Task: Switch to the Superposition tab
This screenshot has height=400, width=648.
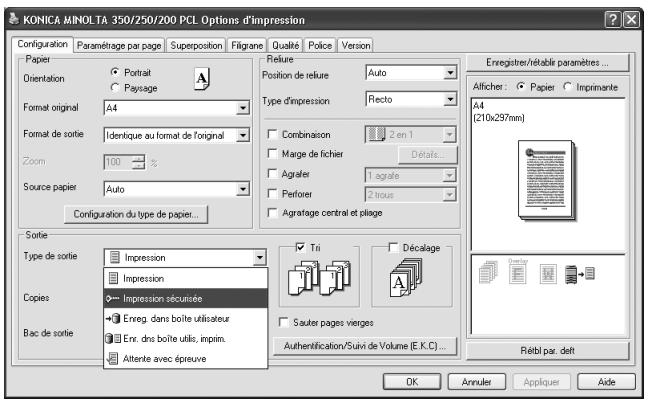Action: 196,45
